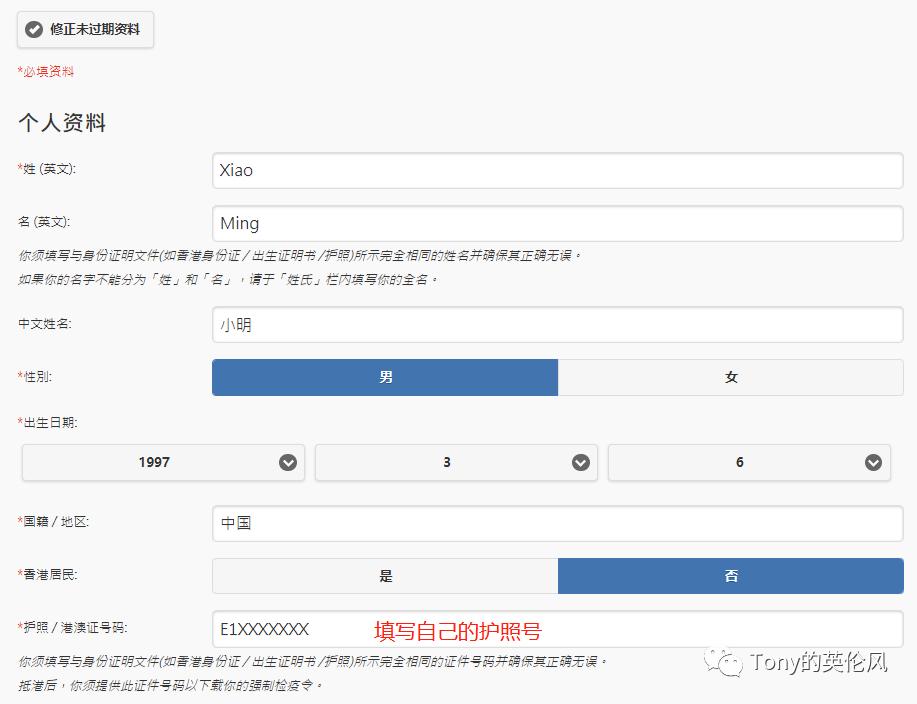Choose 否 for 香港居民
Image resolution: width=917 pixels, height=704 pixels.
730,576
